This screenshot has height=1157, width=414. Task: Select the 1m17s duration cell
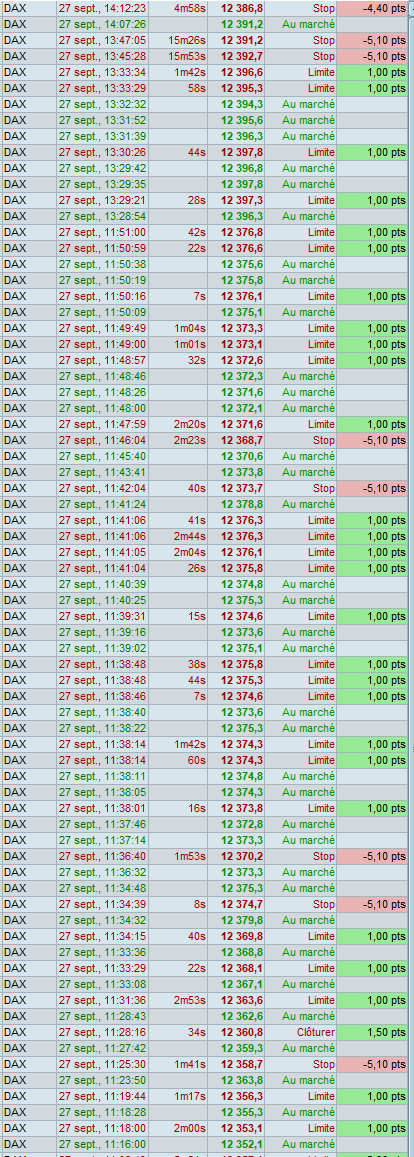tap(179, 1095)
